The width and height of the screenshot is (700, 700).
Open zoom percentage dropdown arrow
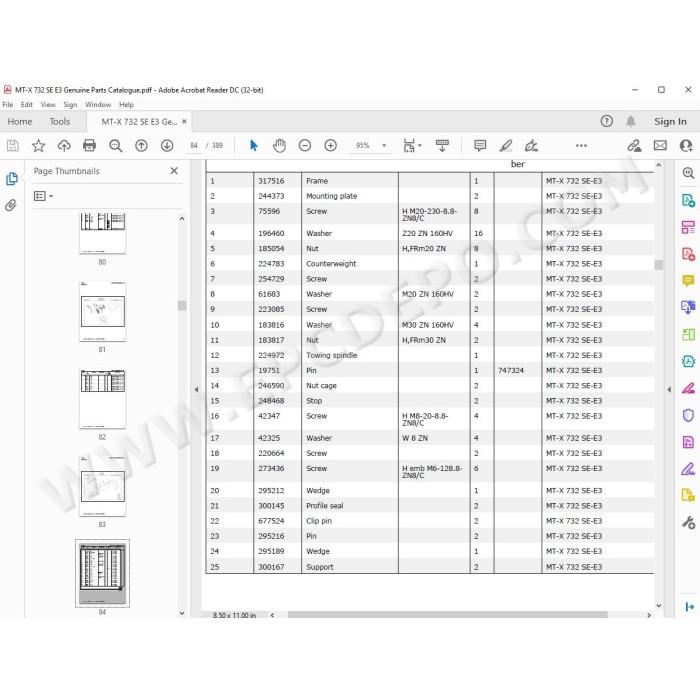[x=384, y=146]
